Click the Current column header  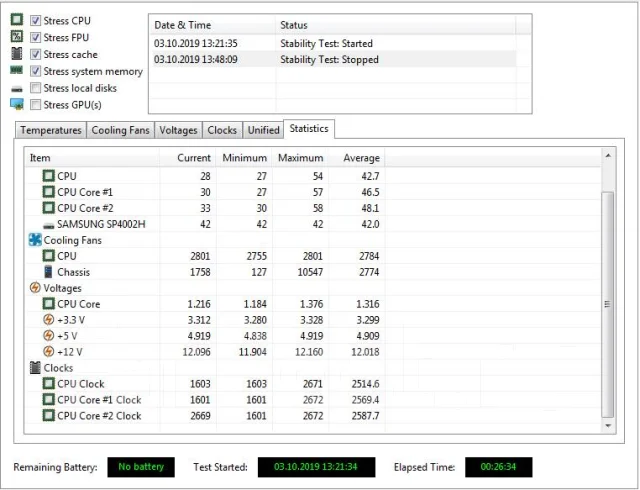[188, 158]
